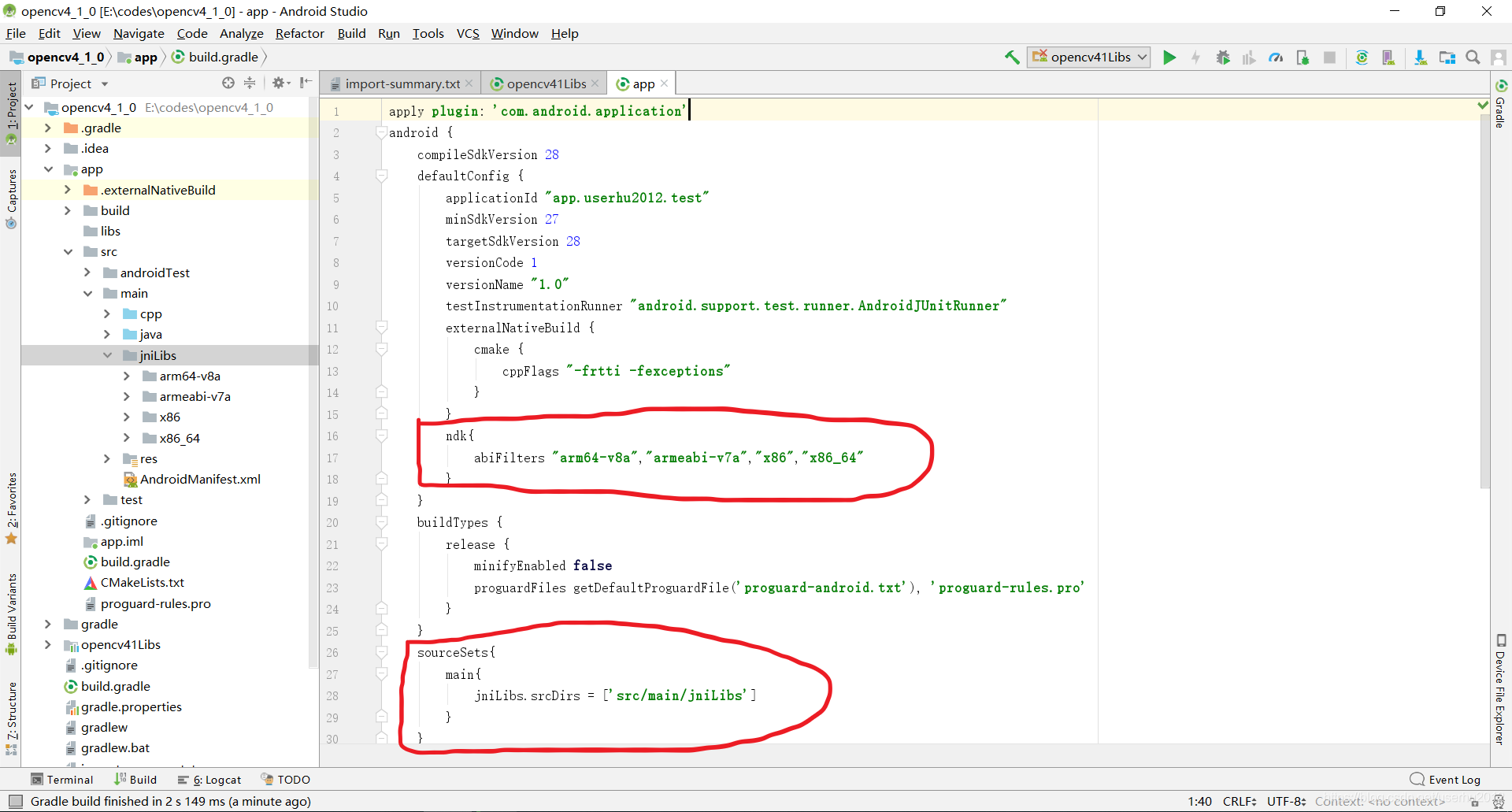This screenshot has height=812, width=1512.
Task: Click the green Run app button
Action: (1169, 57)
